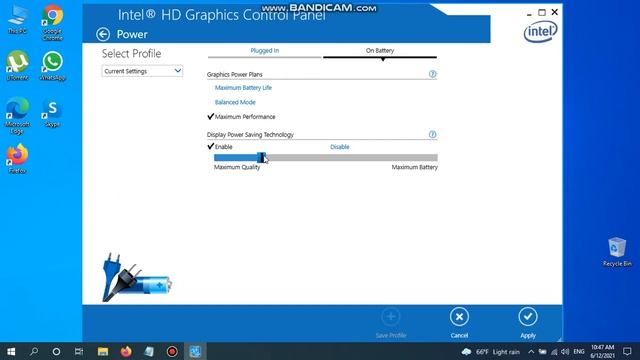Open the notepad-like app in the taskbar
The height and width of the screenshot is (360, 640).
pyautogui.click(x=149, y=351)
